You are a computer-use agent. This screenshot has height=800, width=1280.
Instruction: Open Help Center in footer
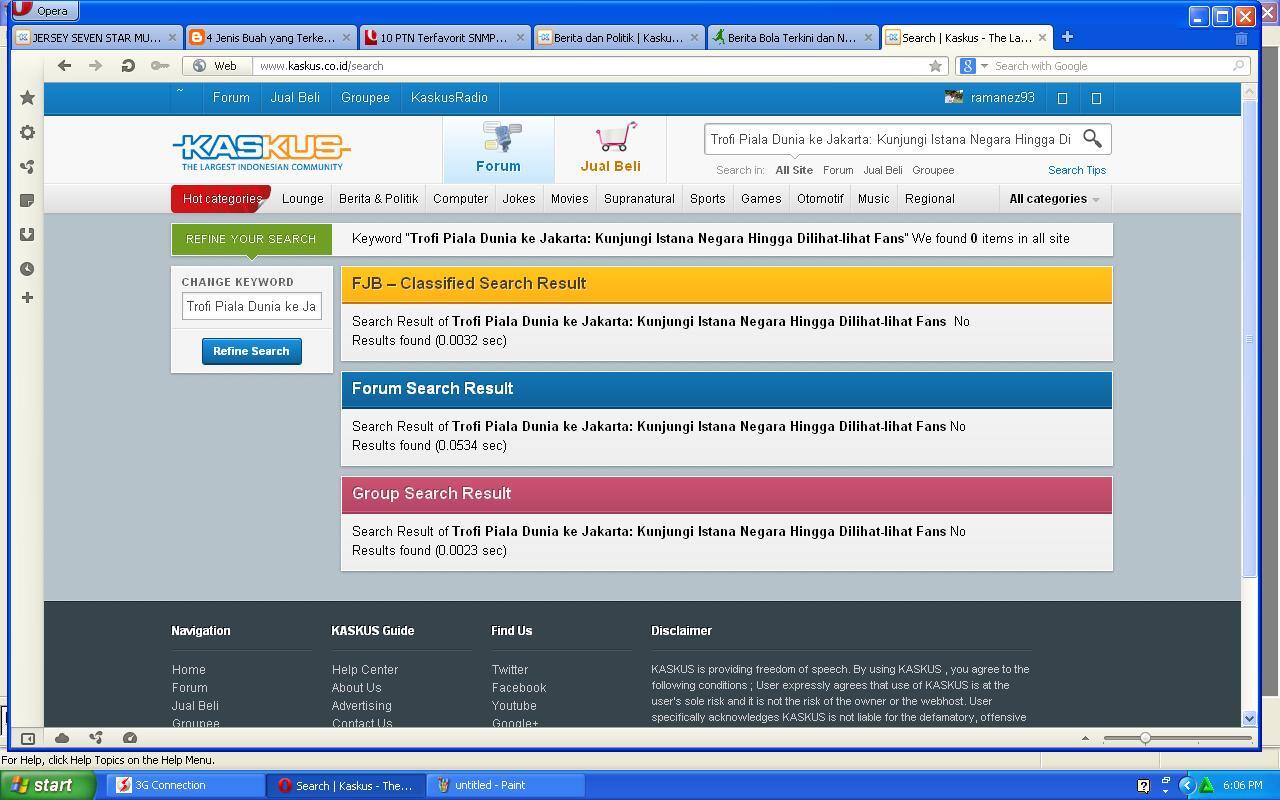pos(365,670)
